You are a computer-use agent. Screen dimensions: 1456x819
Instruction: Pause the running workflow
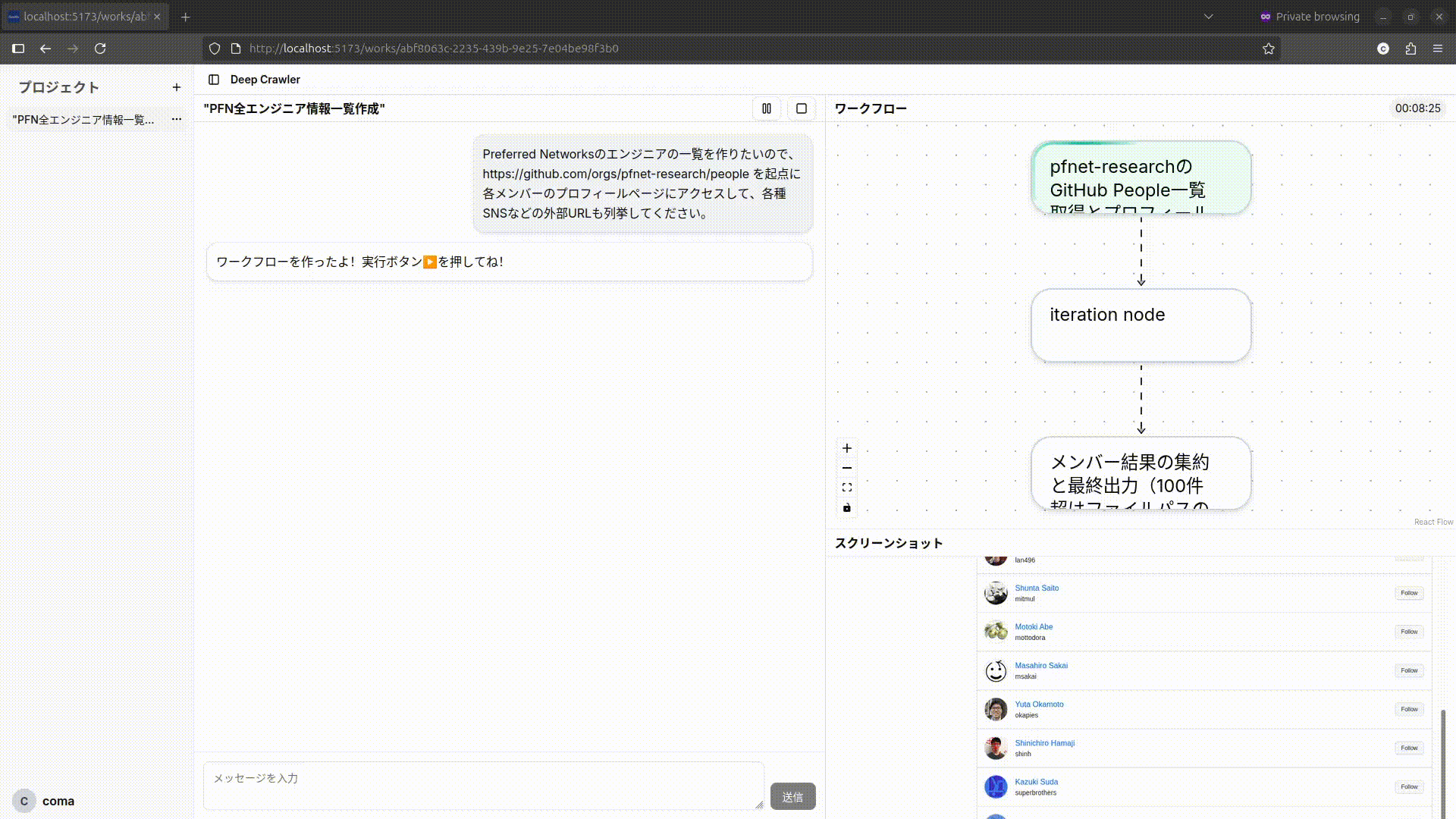766,108
